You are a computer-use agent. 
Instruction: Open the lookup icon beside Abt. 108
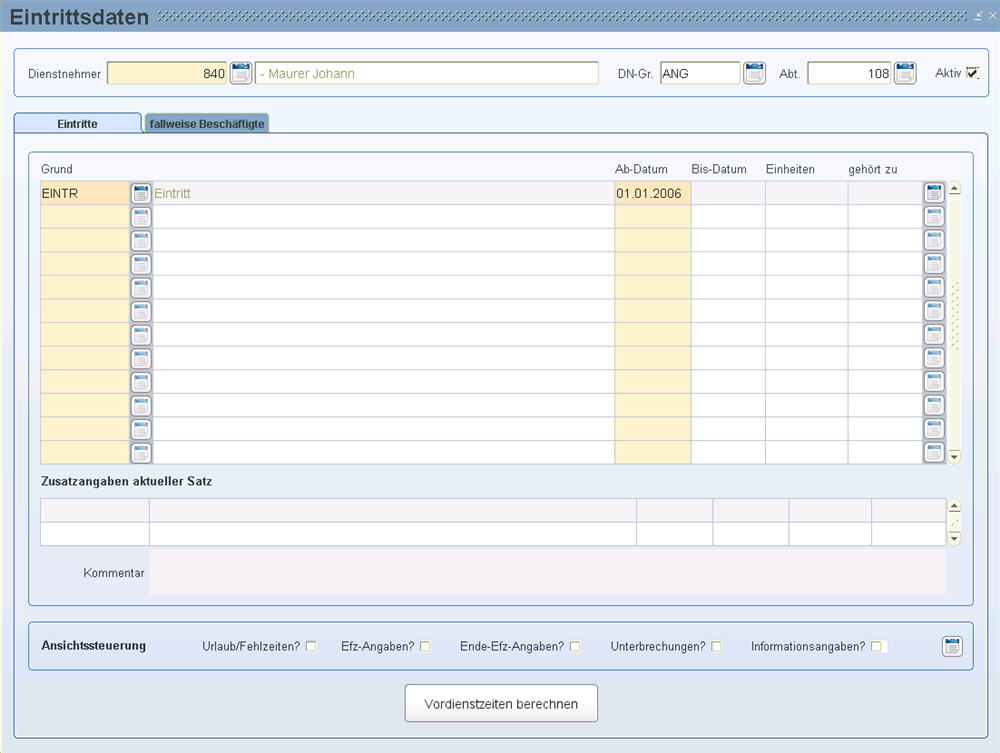(x=905, y=73)
